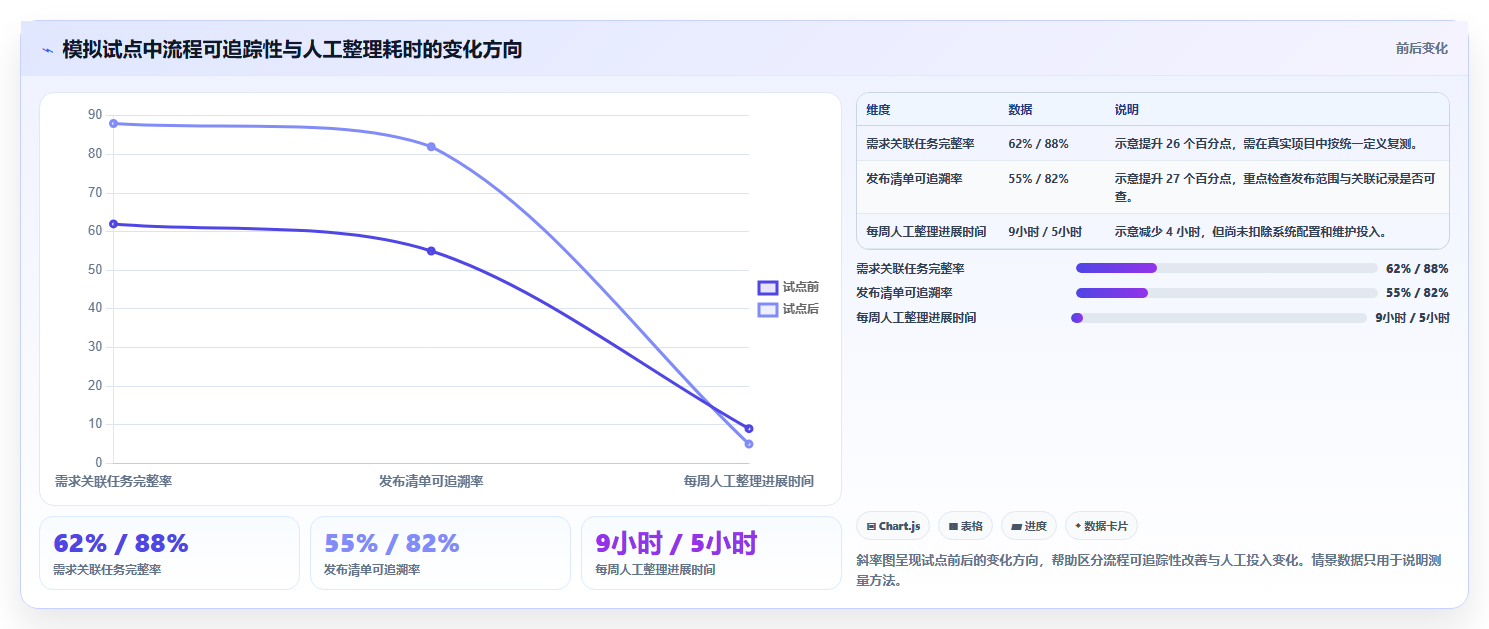
Task: Click the 试点后 data point at 5
Action: (749, 444)
